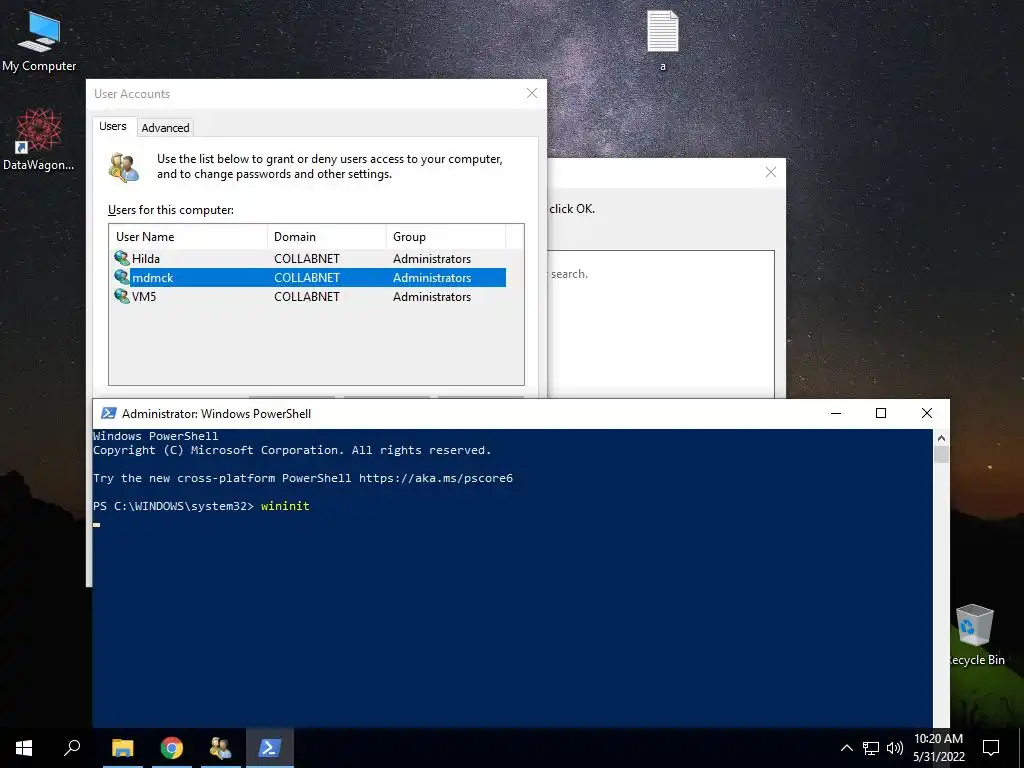Close the User Accounts dialog
The height and width of the screenshot is (768, 1024).
point(532,93)
